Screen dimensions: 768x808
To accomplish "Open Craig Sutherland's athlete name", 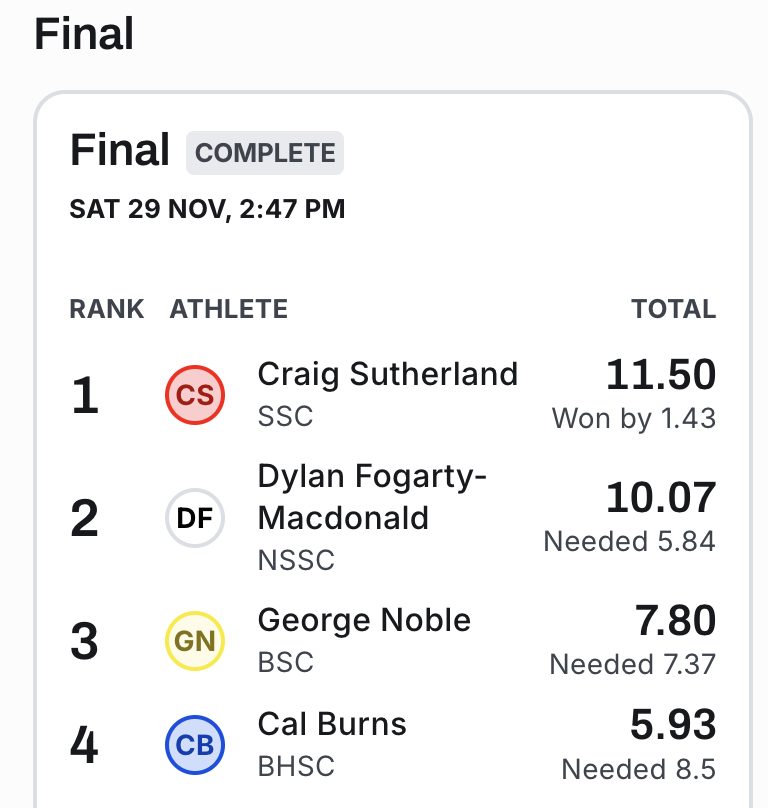I will click(388, 374).
